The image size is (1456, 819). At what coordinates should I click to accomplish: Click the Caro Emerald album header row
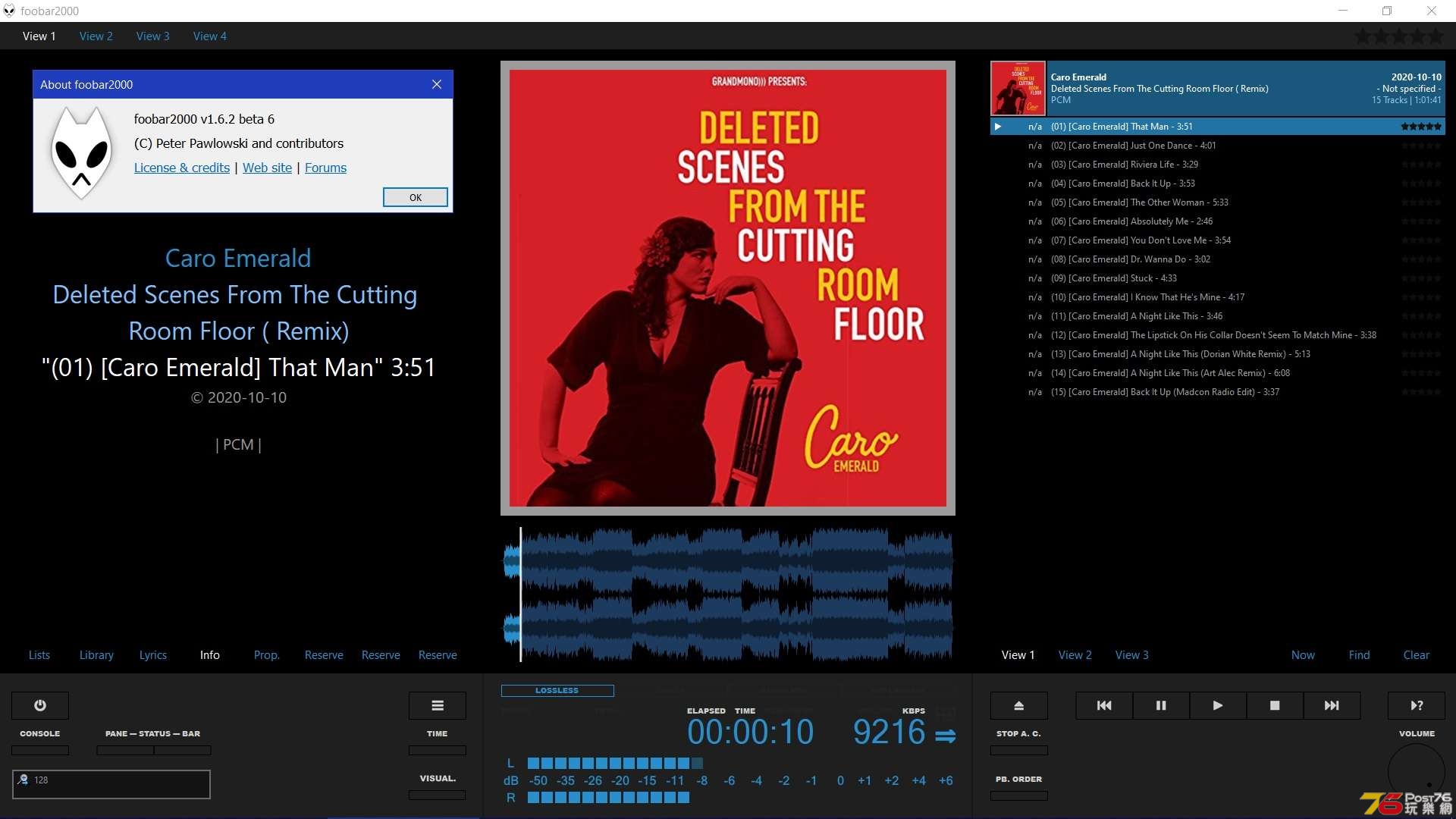(1218, 89)
